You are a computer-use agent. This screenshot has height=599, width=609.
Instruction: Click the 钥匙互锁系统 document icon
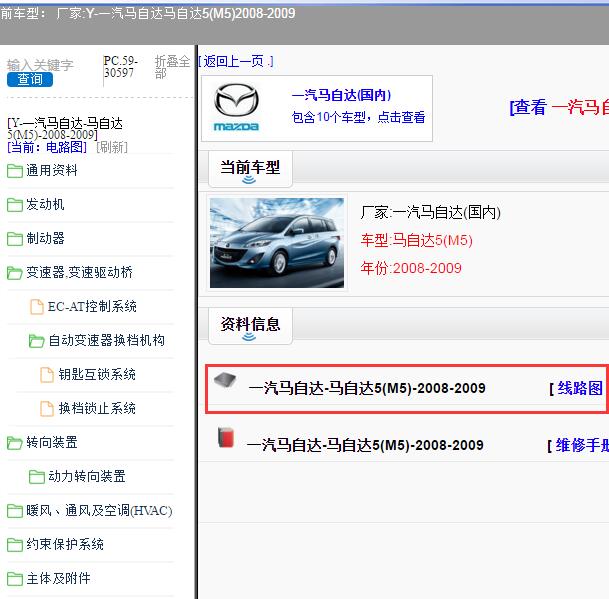click(x=47, y=375)
